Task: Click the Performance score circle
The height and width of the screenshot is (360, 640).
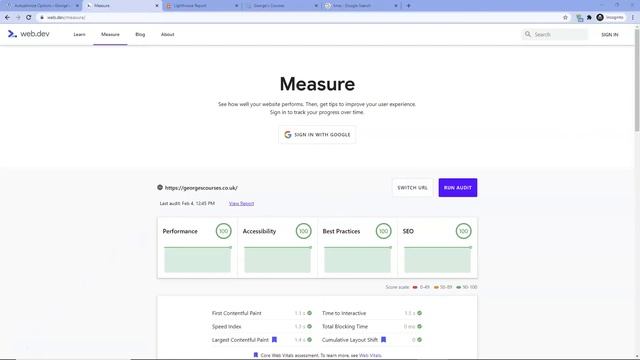Action: (x=223, y=231)
